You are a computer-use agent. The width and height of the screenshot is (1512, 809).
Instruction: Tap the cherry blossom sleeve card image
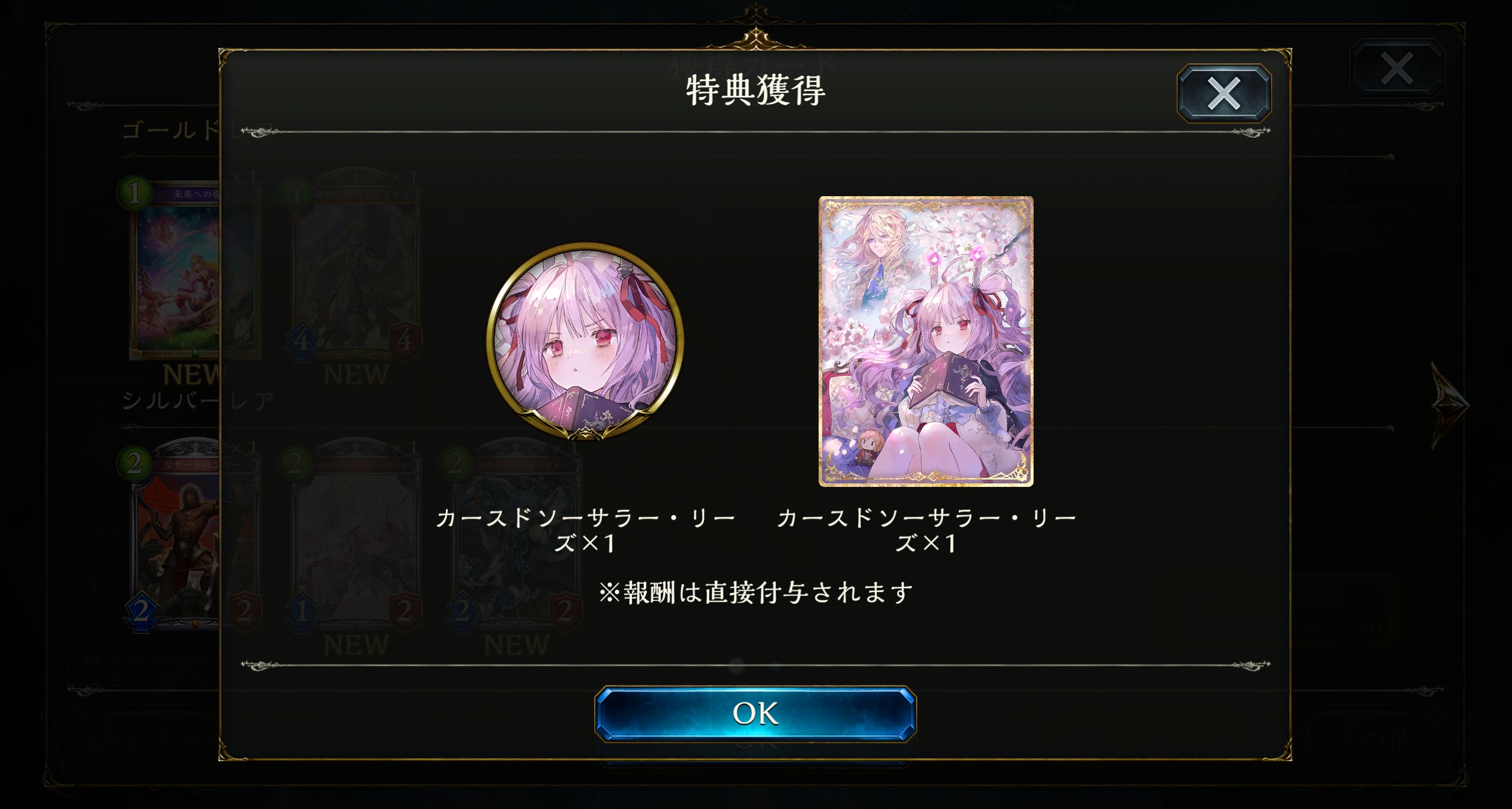[926, 342]
